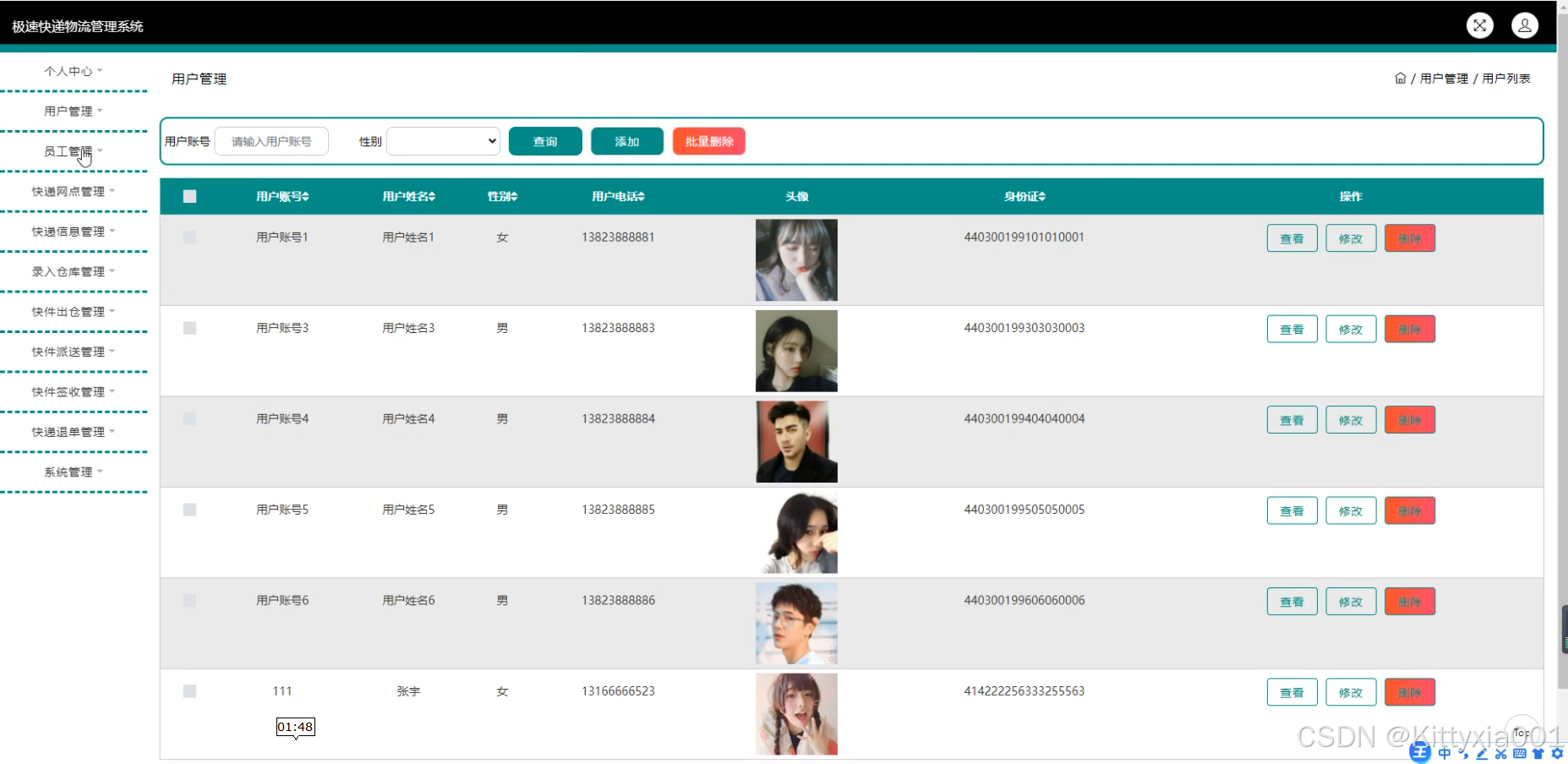Expand the 快递网点管理 sidebar menu
The width and height of the screenshot is (1568, 764).
tap(73, 192)
